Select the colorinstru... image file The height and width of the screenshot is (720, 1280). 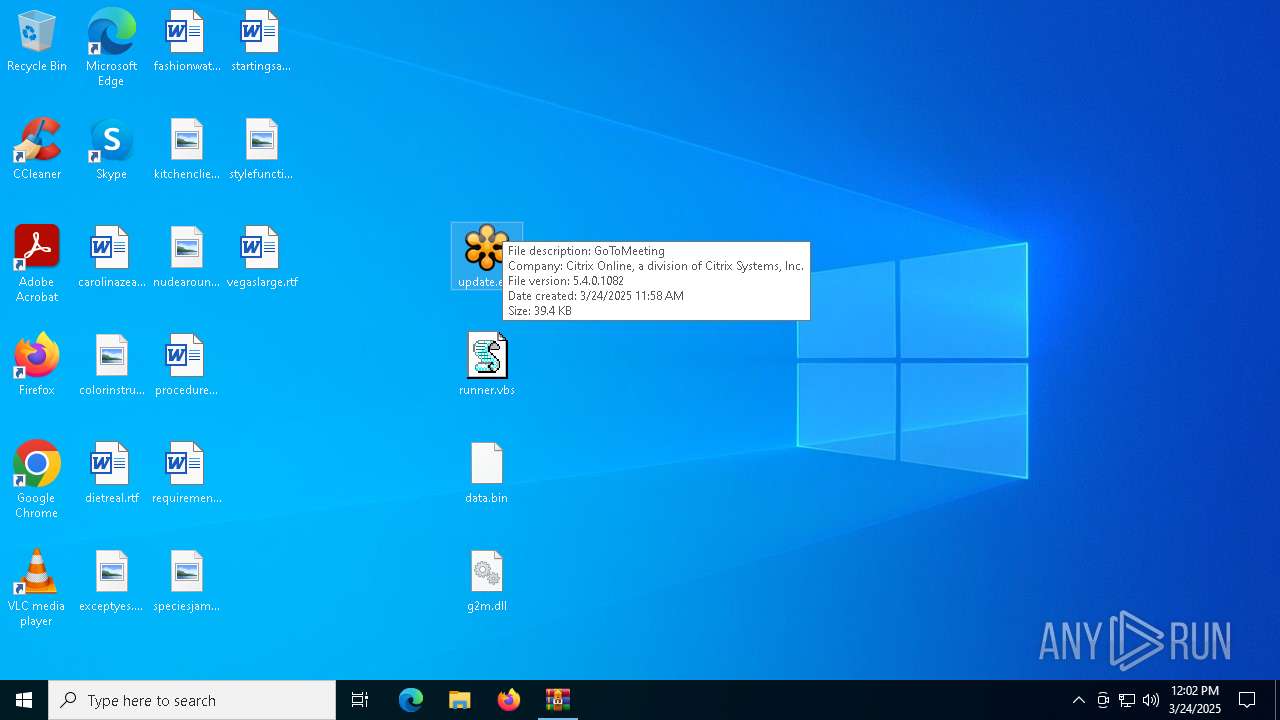tap(111, 366)
